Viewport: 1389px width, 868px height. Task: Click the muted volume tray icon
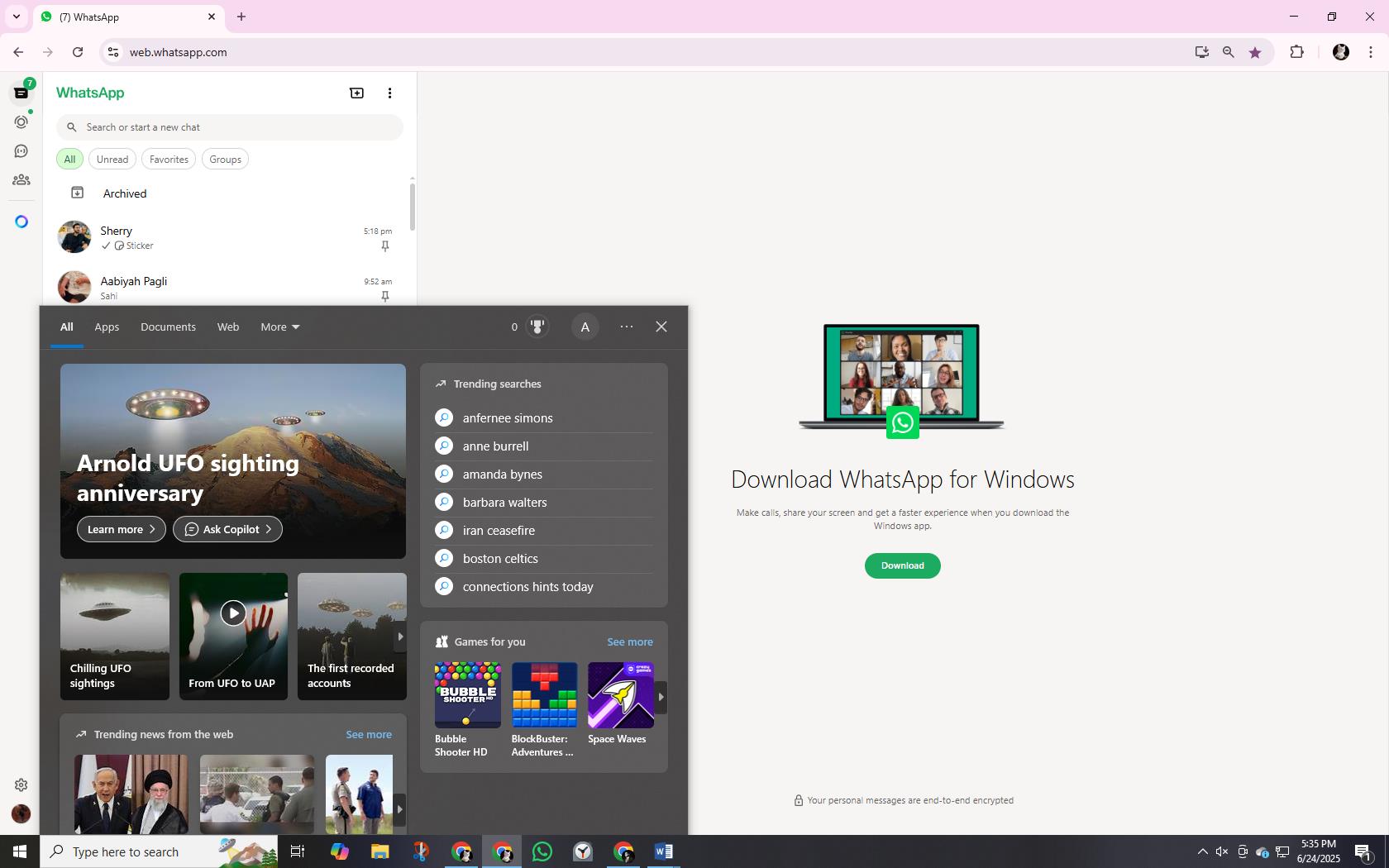[1222, 851]
